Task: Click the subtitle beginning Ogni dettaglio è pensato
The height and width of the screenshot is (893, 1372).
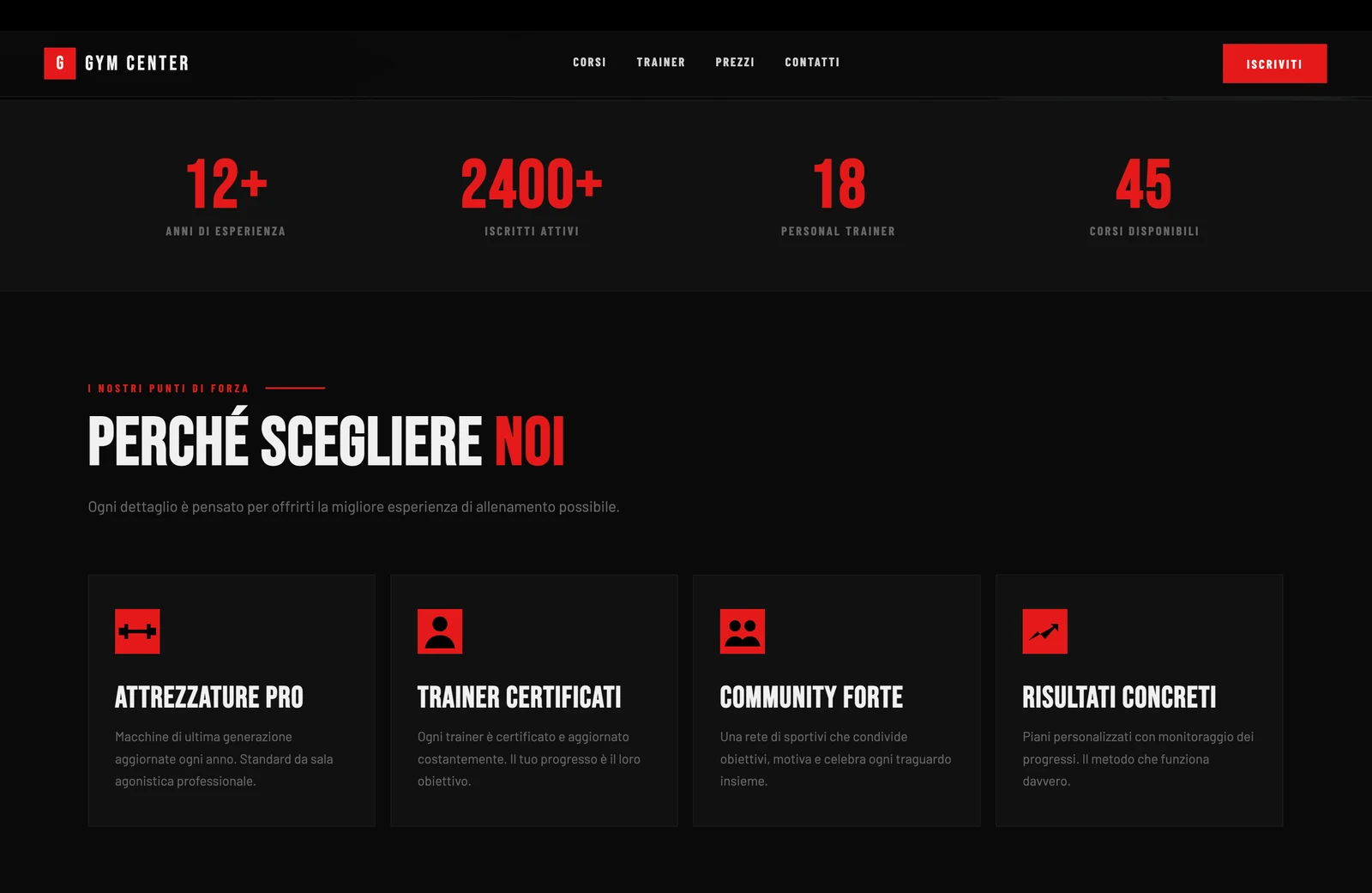Action: [353, 507]
